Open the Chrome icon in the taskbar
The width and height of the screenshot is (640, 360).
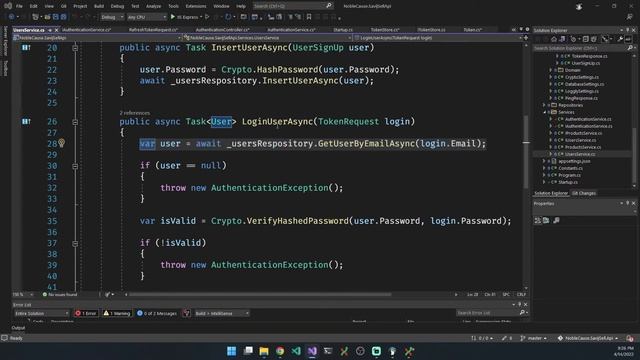(280, 351)
